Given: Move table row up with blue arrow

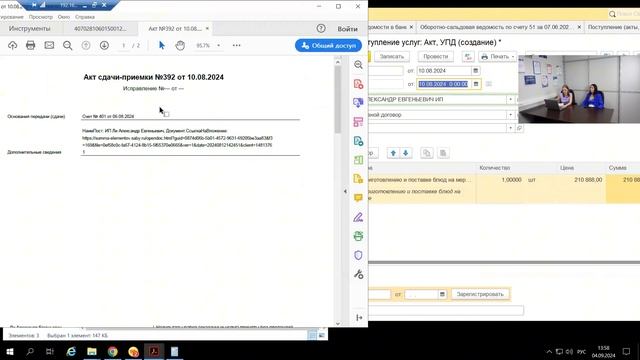Looking at the screenshot, I should pyautogui.click(x=393, y=153).
